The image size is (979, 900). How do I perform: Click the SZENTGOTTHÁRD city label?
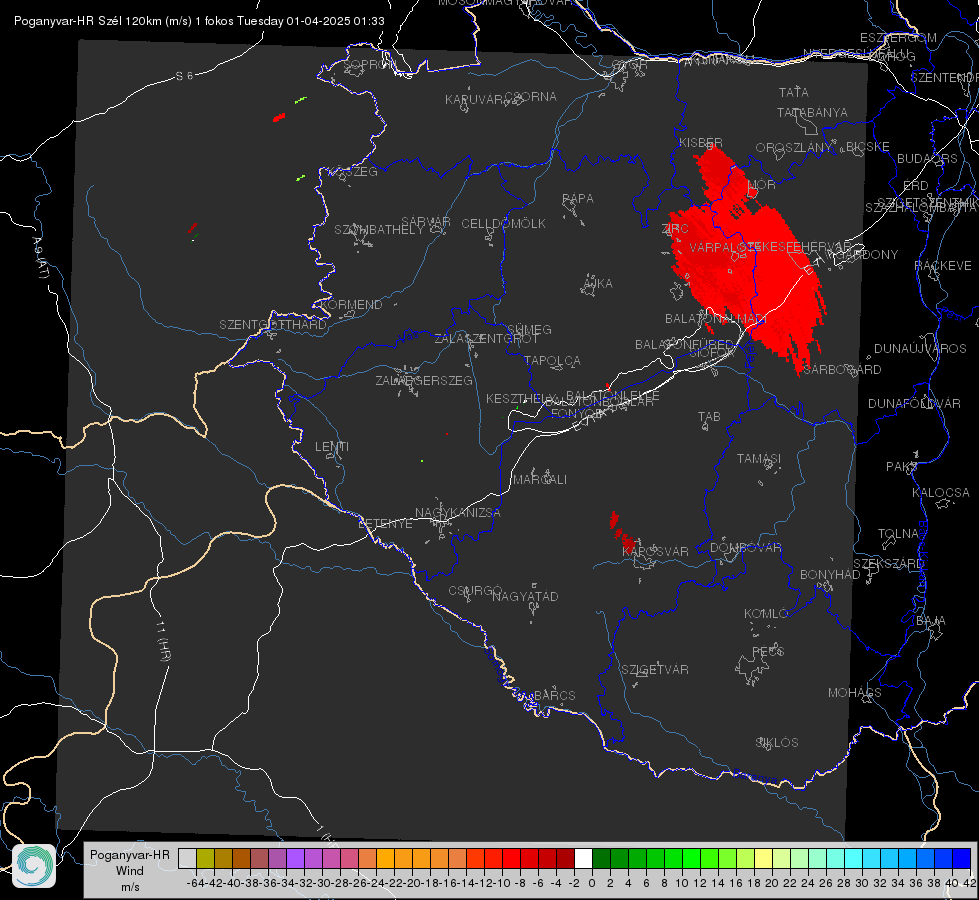pos(273,325)
